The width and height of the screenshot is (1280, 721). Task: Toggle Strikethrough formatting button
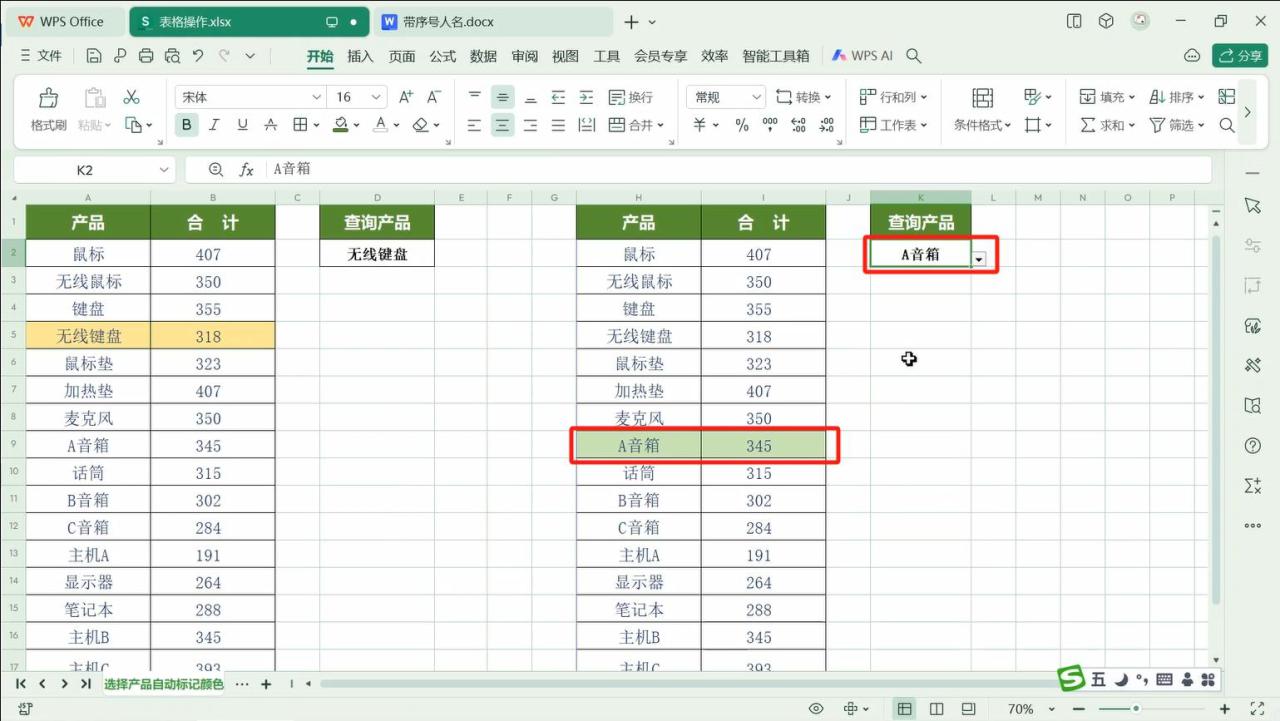pos(270,125)
